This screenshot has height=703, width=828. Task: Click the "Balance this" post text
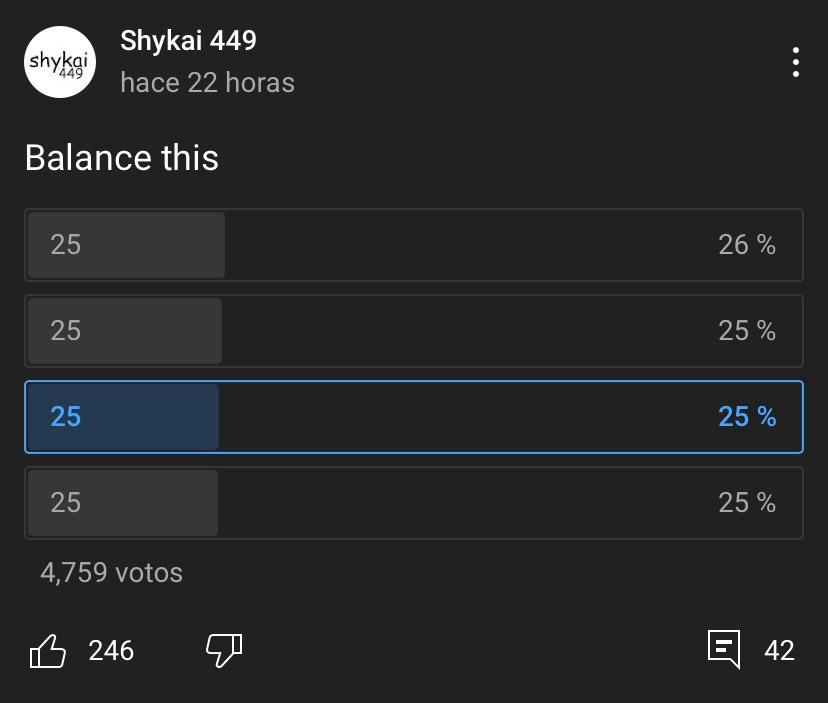point(121,158)
